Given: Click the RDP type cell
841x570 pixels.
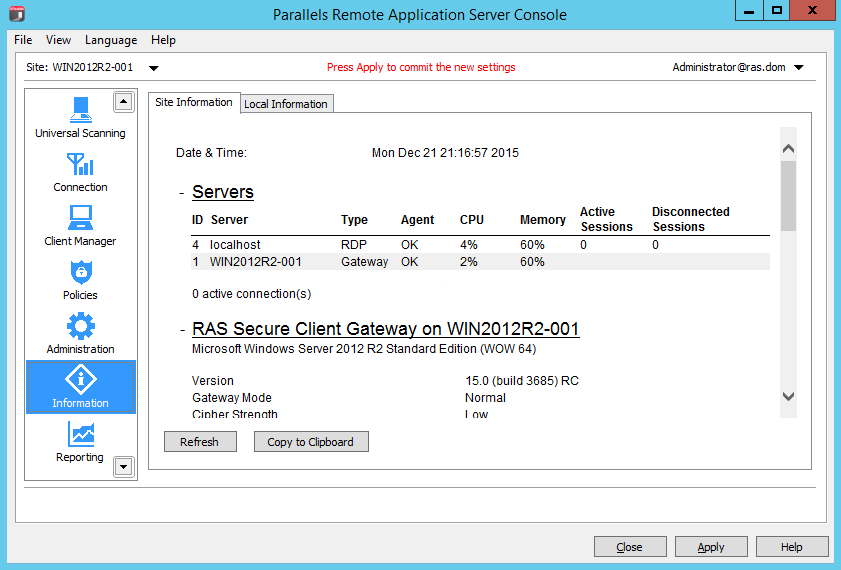Looking at the screenshot, I should [354, 245].
